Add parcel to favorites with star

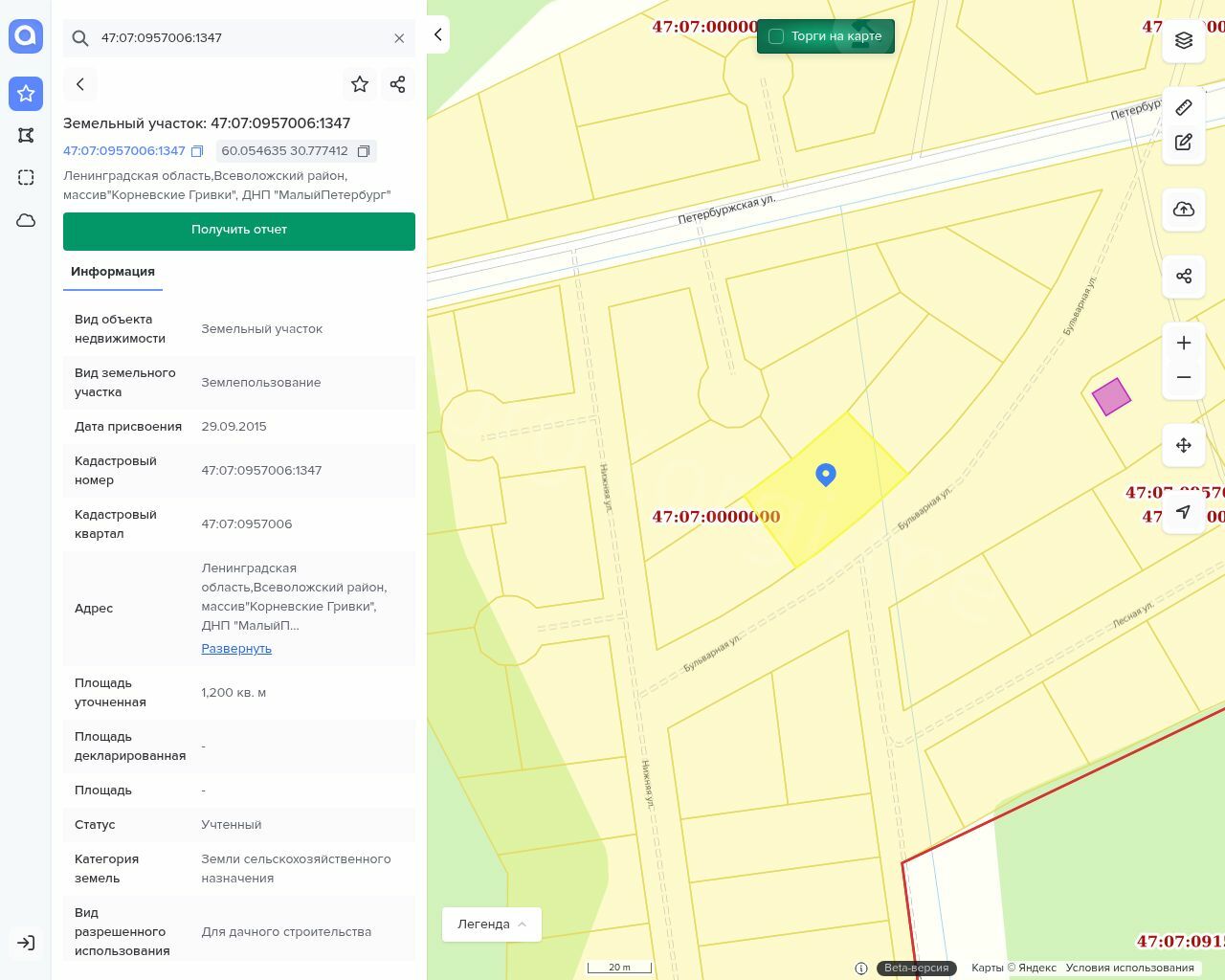coord(360,84)
